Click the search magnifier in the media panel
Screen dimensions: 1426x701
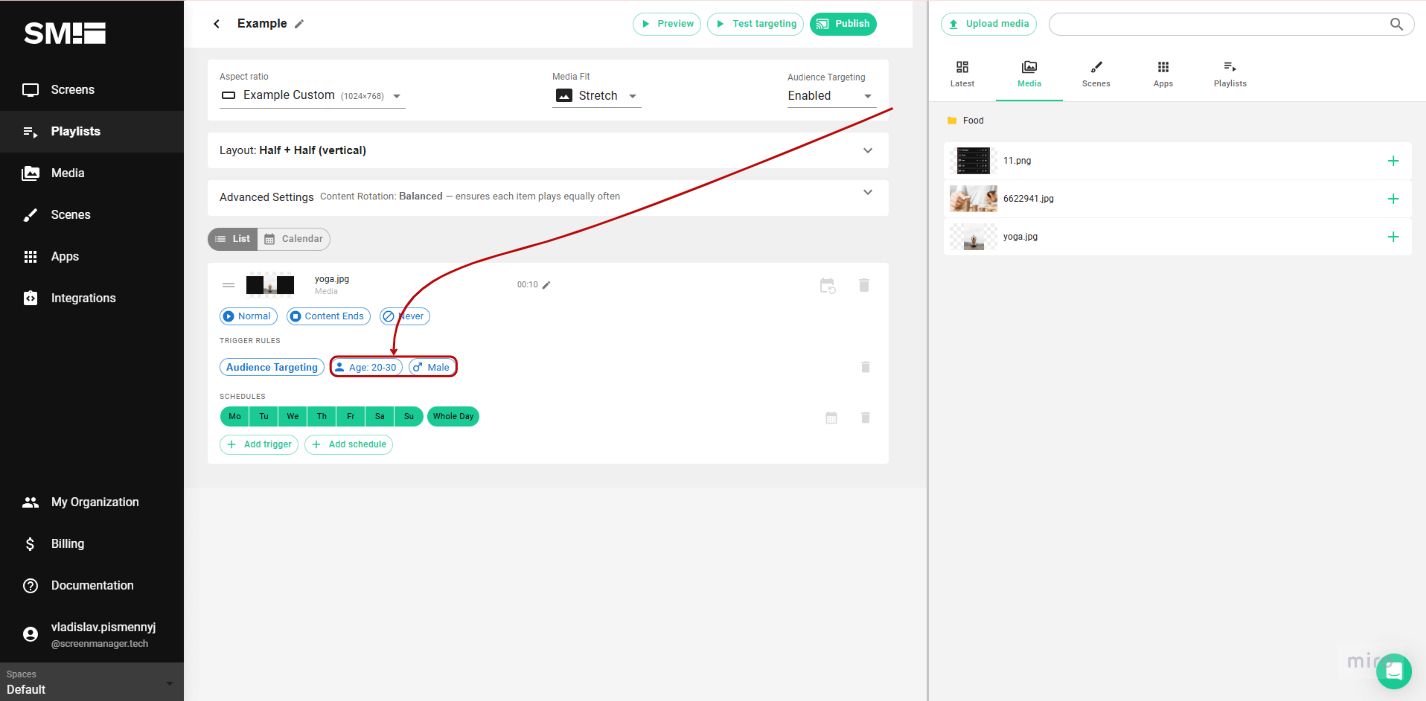coord(1396,24)
